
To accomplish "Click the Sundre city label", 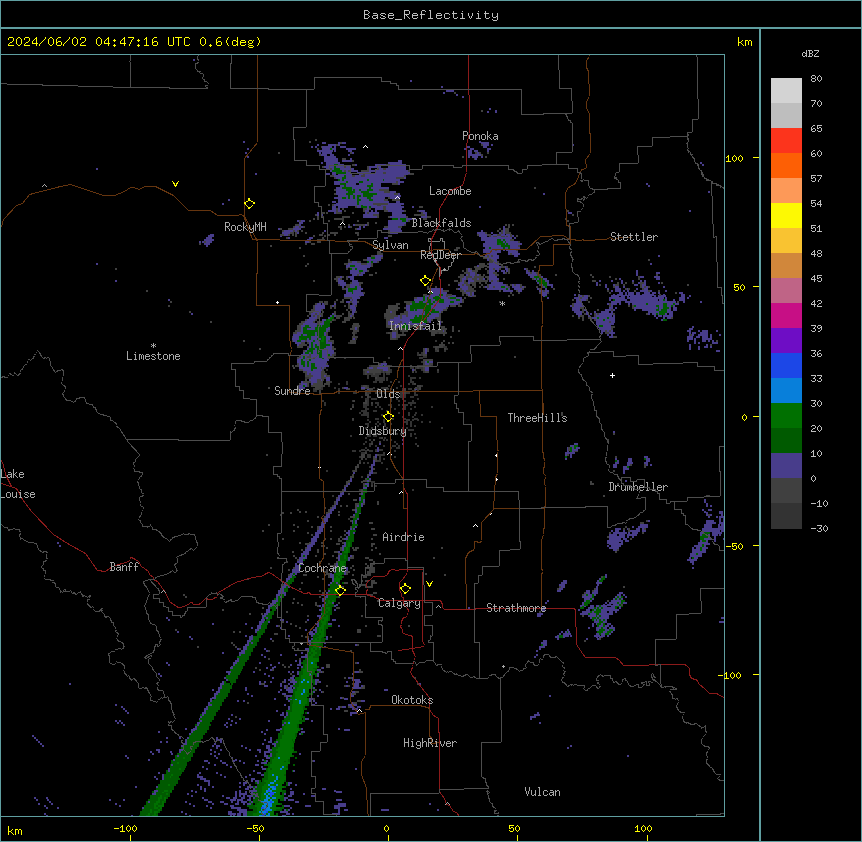I will click(x=292, y=391).
